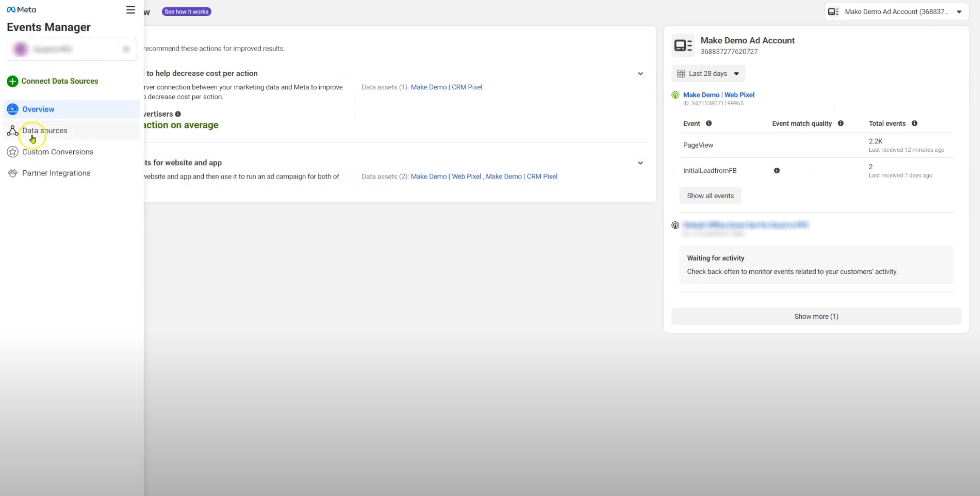
Task: Open the Overview menu item
Action: [x=72, y=109]
